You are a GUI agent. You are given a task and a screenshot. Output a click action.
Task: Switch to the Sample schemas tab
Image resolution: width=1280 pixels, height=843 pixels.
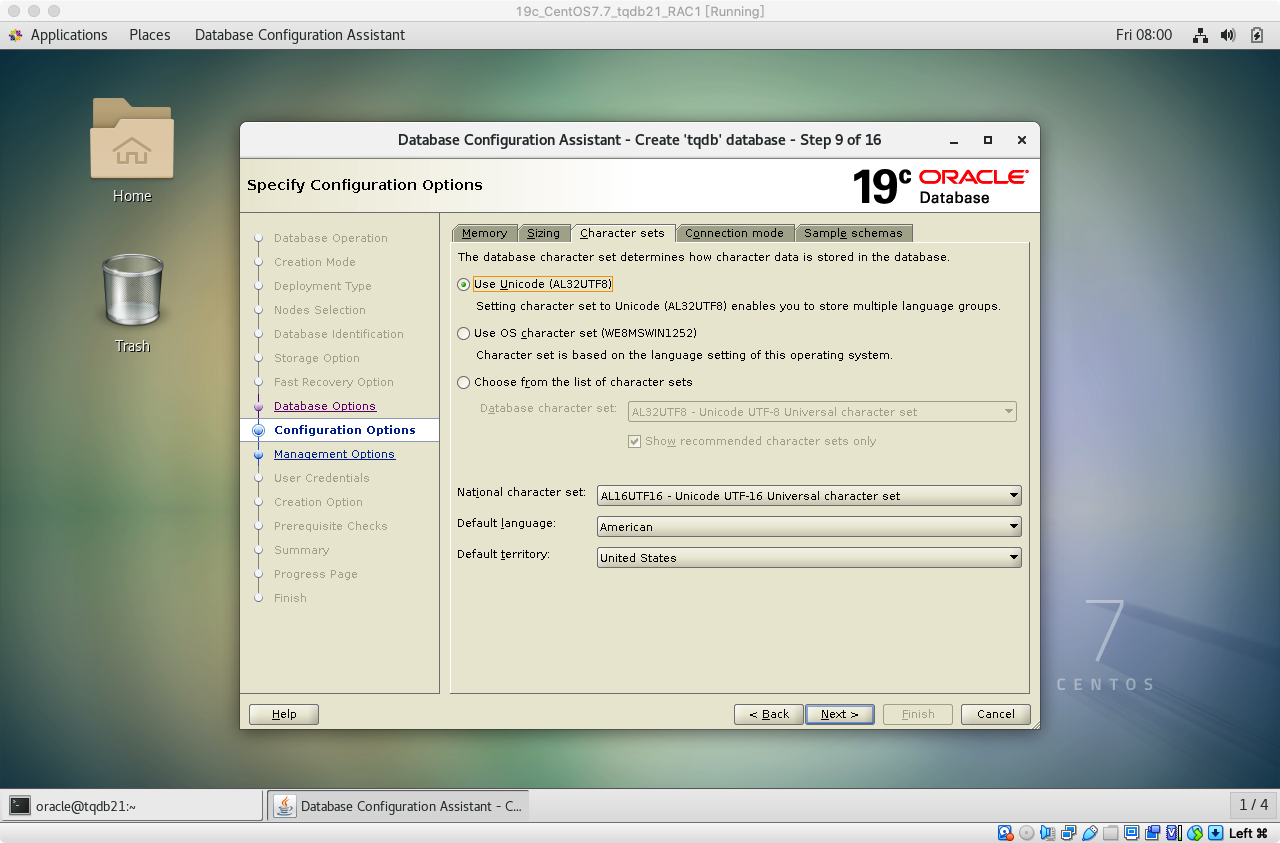click(853, 233)
